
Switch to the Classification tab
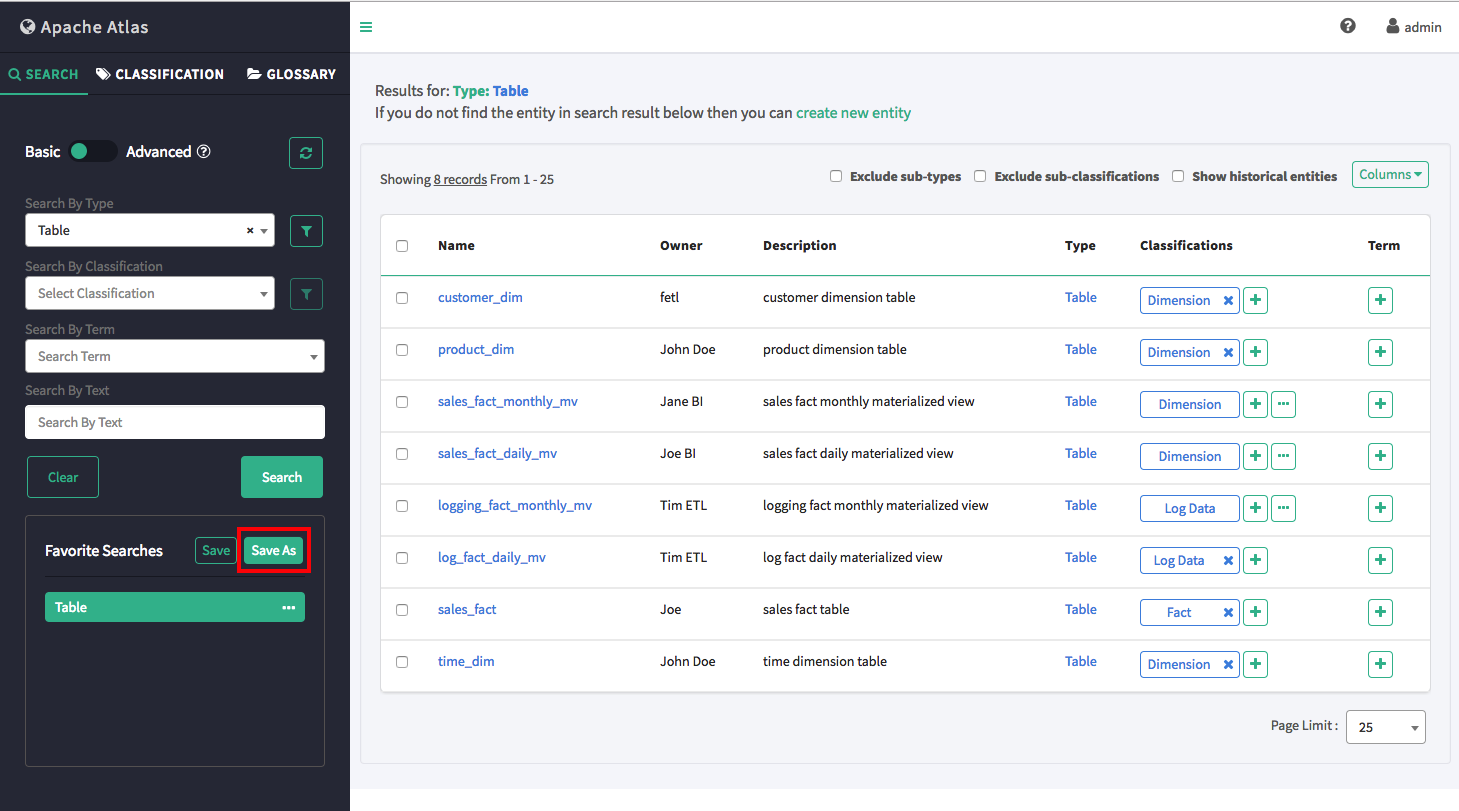coord(160,74)
